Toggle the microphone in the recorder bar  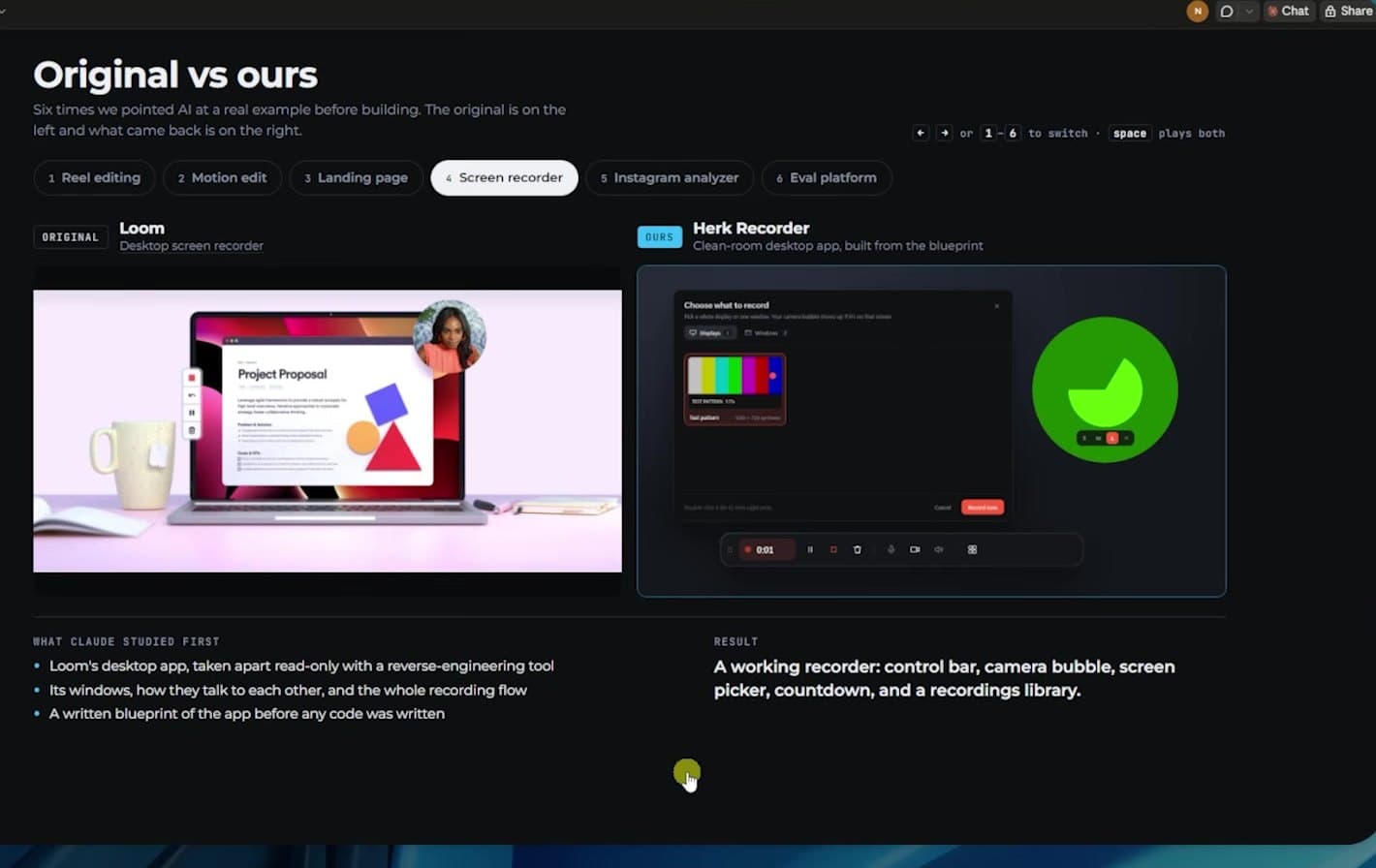tap(891, 549)
